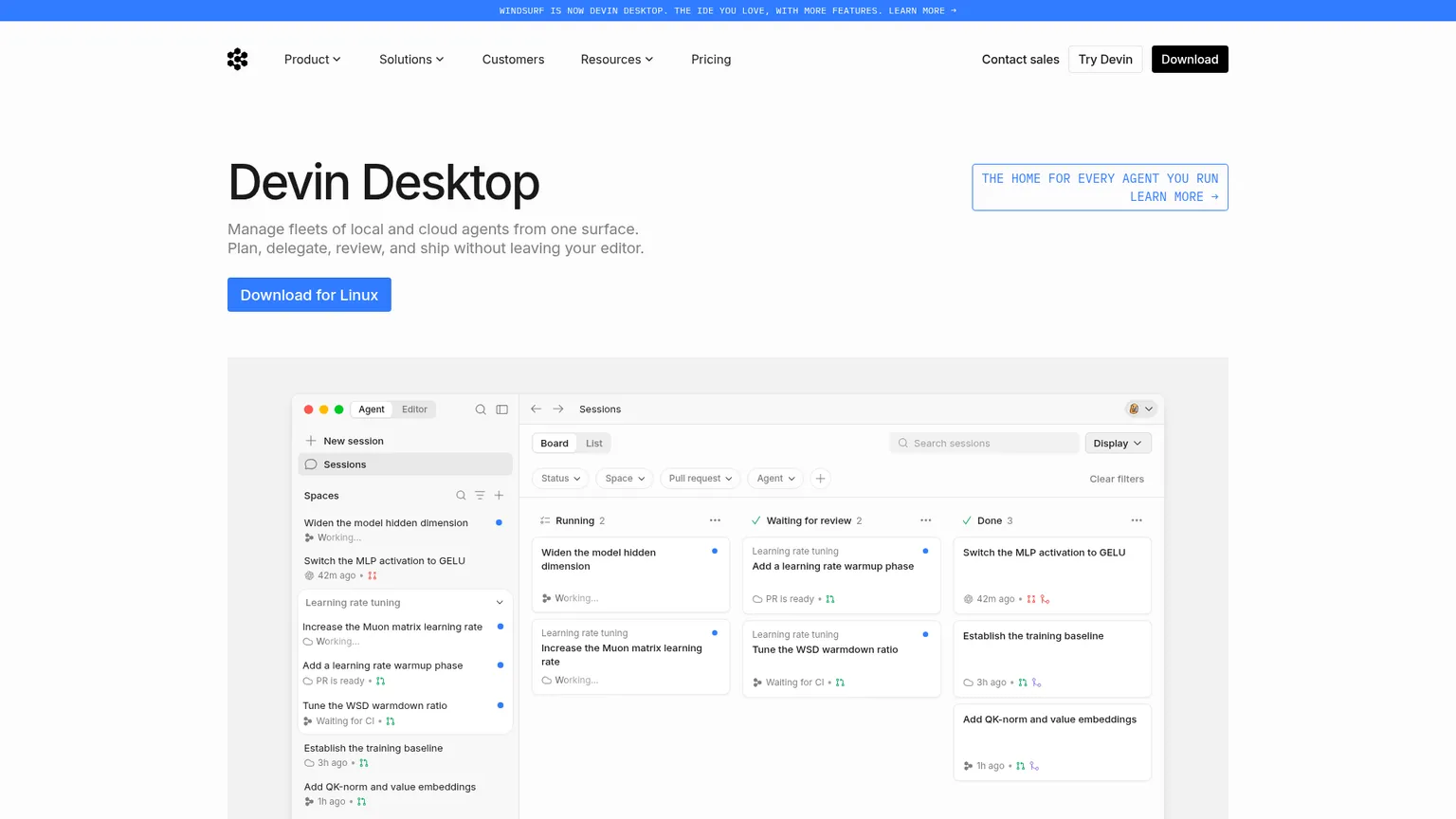Go back with the left arrow icon
The image size is (1456, 819).
click(537, 409)
